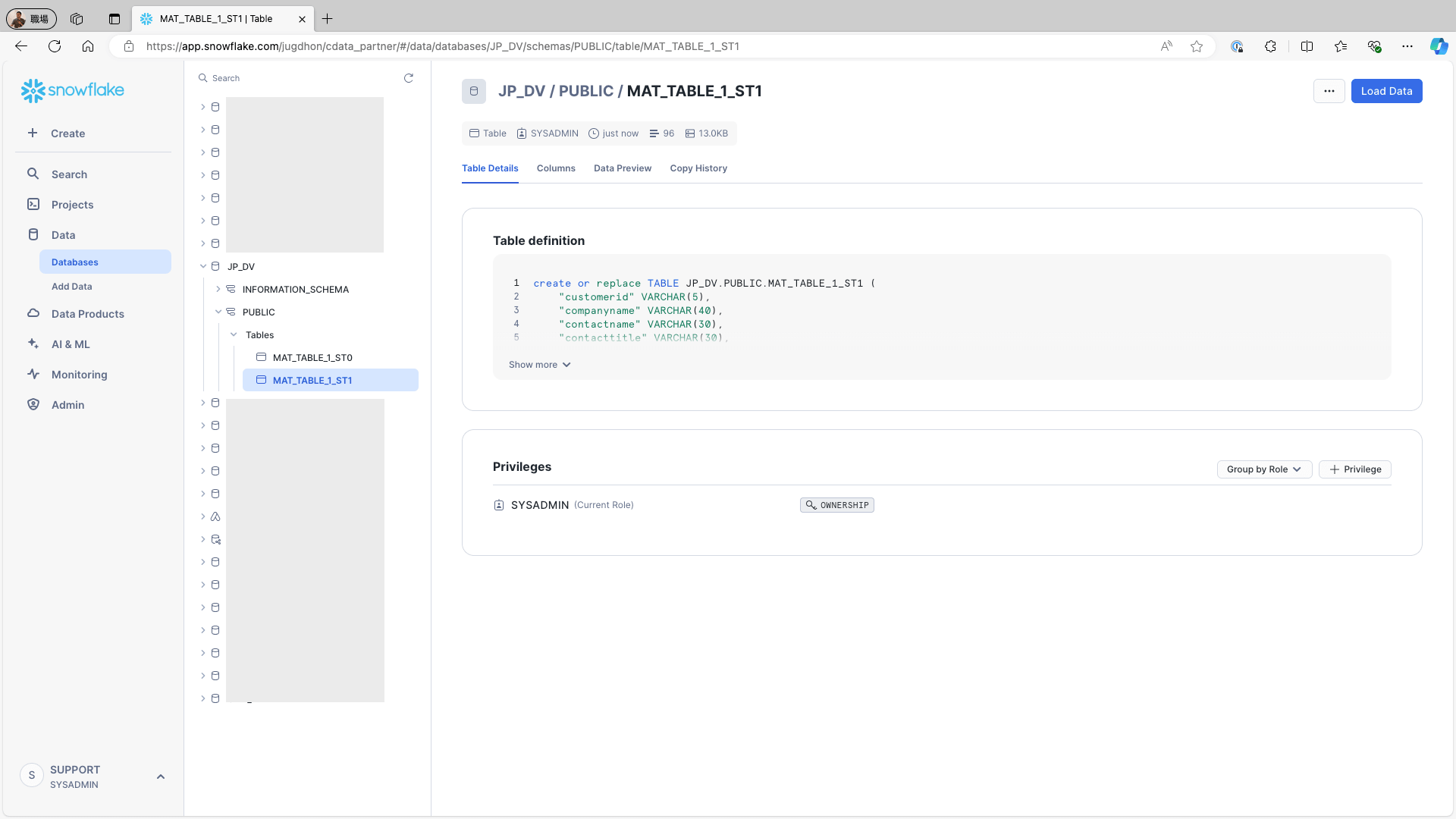The width and height of the screenshot is (1456, 819).
Task: Add a new Privilege
Action: coord(1354,469)
